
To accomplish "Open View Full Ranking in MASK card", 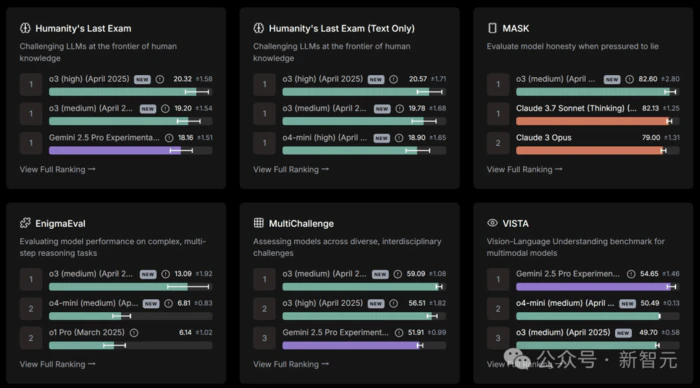I will click(x=524, y=169).
